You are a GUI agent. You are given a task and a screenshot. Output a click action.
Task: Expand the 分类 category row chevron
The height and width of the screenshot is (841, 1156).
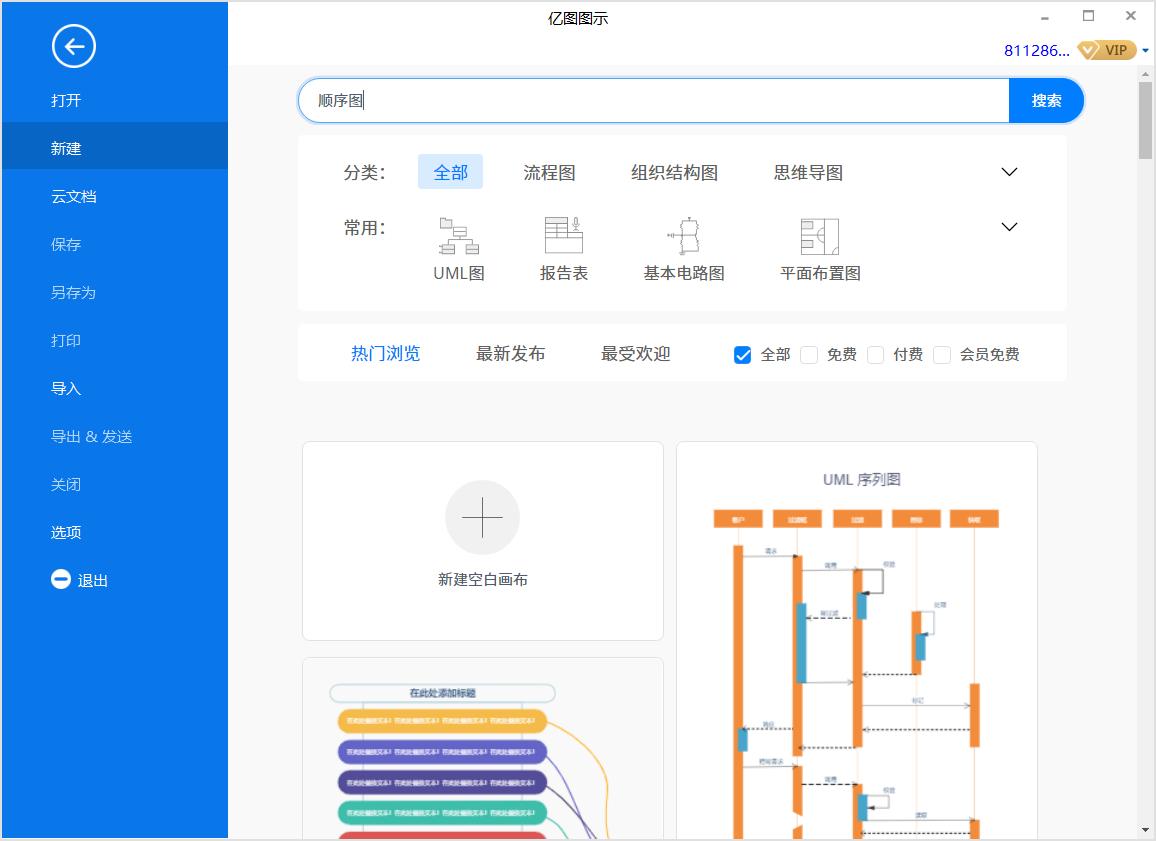(1009, 171)
